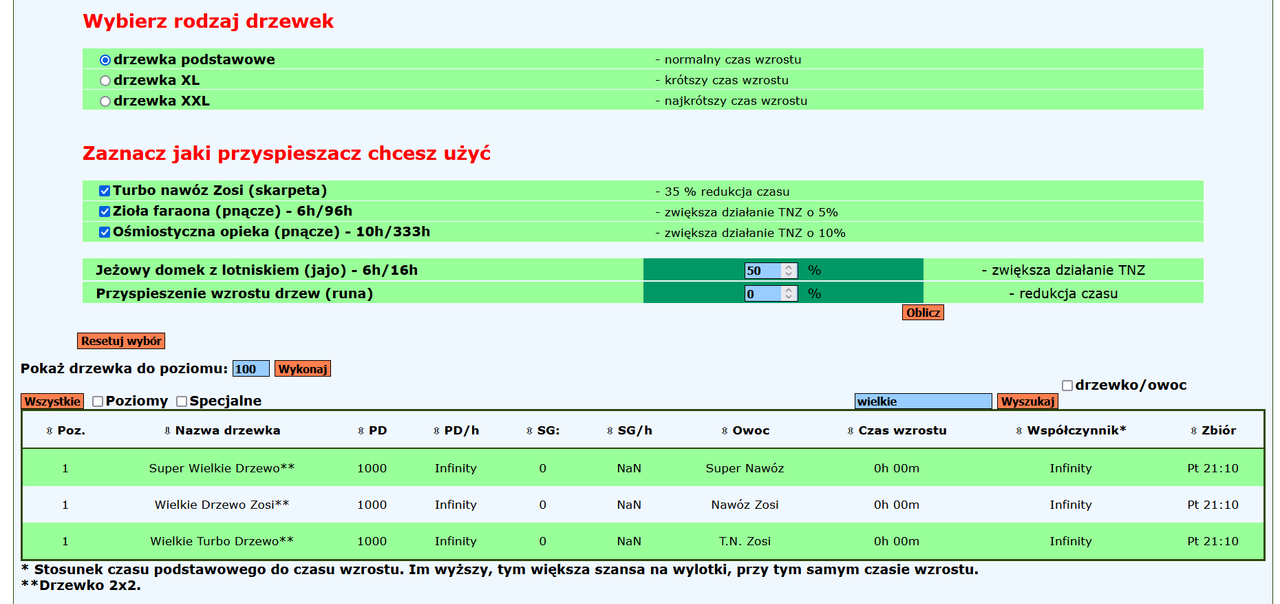Click the Super Nawóz fruit cell
Image resolution: width=1280 pixels, height=604 pixels.
(x=745, y=468)
